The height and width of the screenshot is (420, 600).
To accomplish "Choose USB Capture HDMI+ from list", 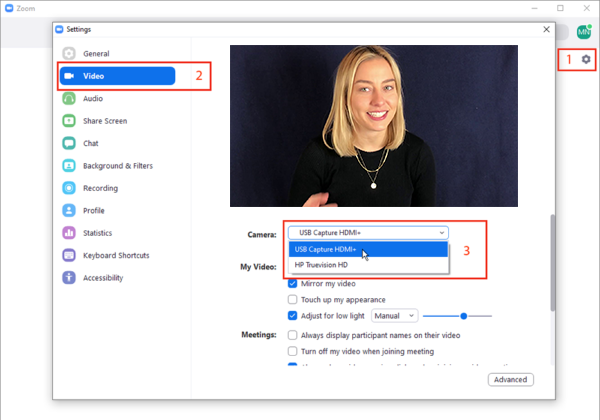I will 368,249.
